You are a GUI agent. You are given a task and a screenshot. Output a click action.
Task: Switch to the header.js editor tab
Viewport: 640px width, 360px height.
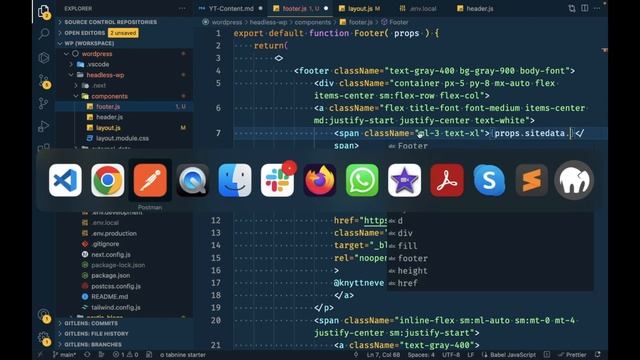pyautogui.click(x=476, y=8)
